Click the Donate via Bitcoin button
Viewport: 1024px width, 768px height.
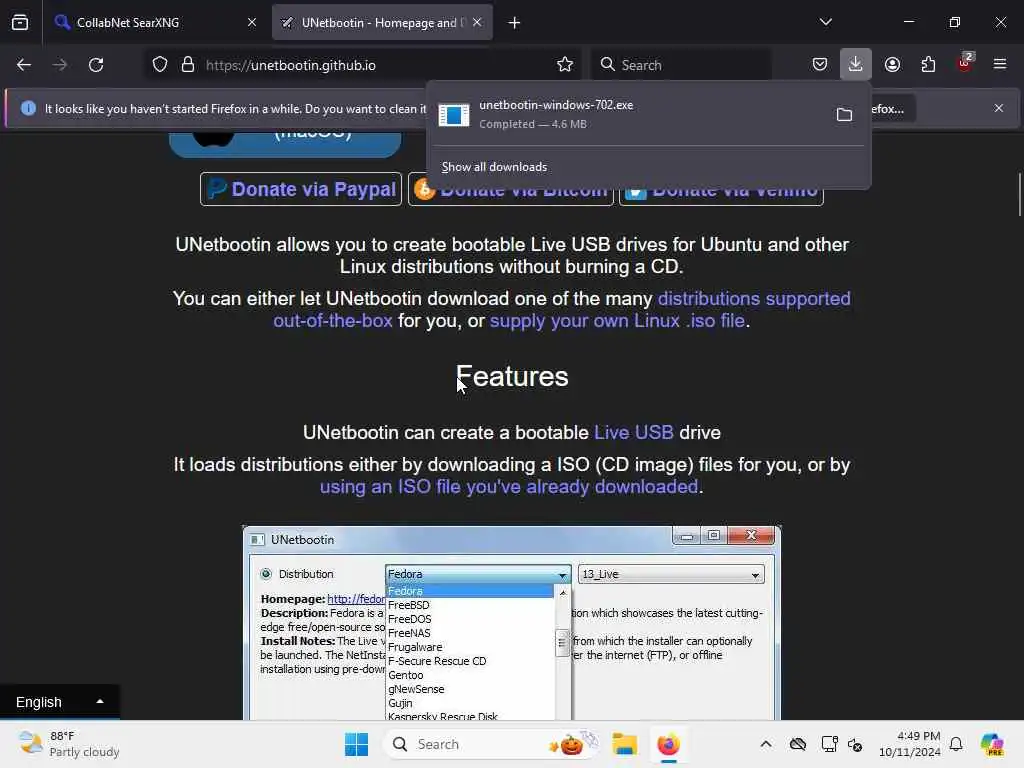pyautogui.click(x=511, y=189)
